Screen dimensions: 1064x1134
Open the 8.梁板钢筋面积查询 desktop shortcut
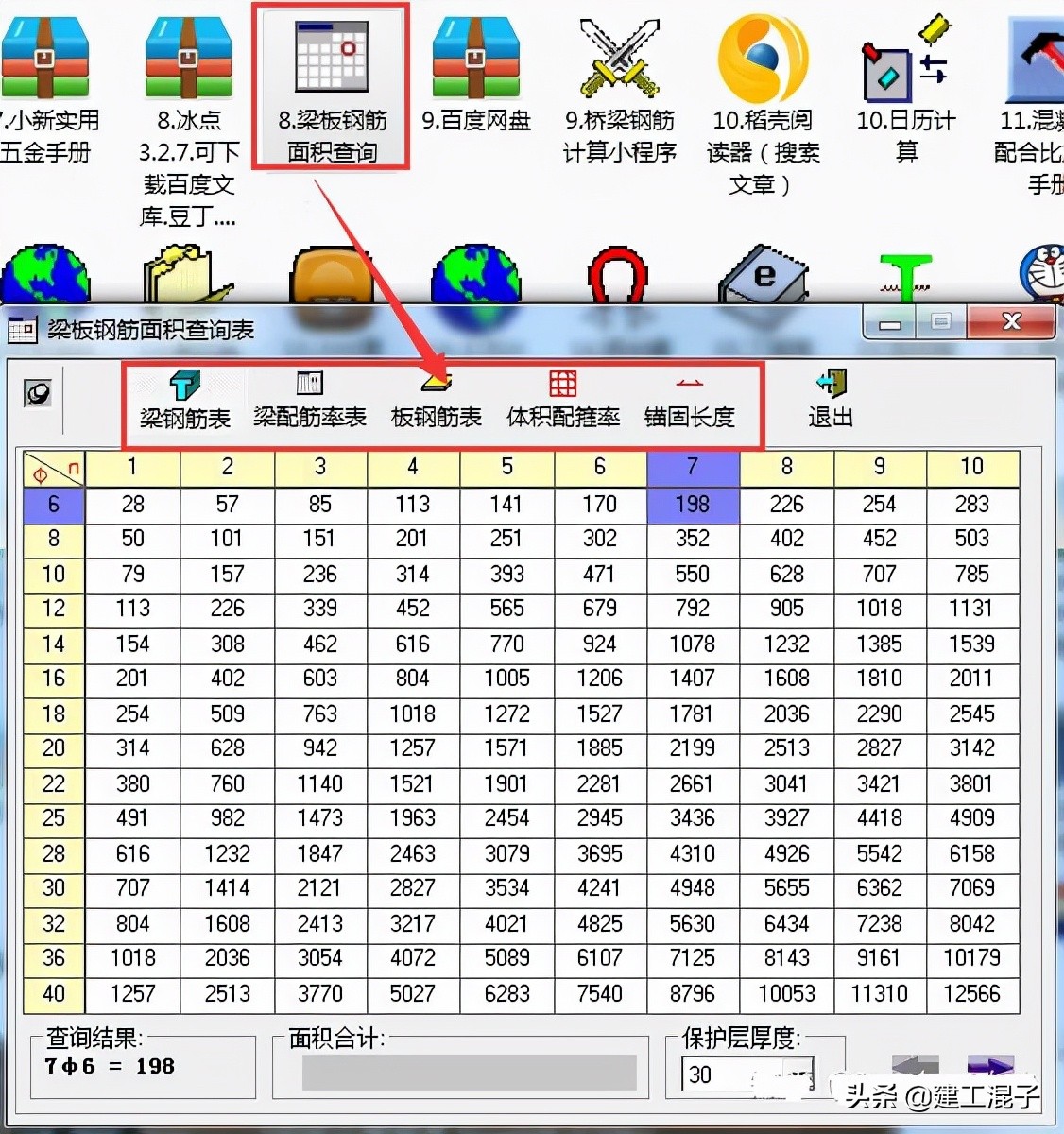click(x=331, y=57)
